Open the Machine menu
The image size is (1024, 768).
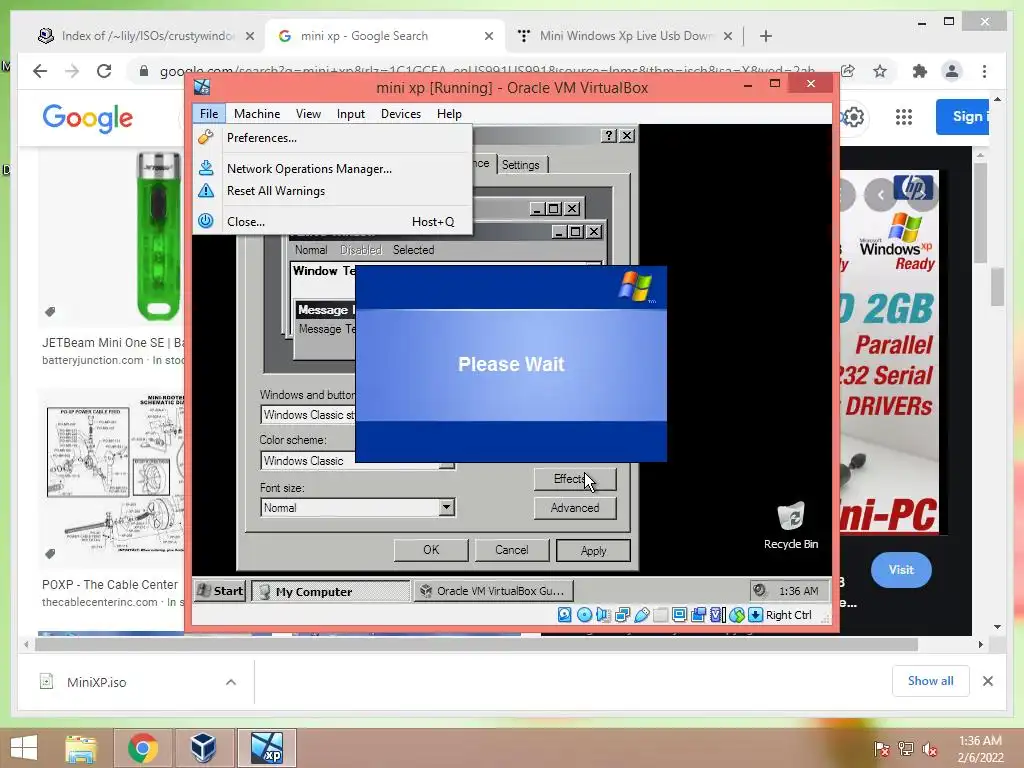(x=257, y=114)
